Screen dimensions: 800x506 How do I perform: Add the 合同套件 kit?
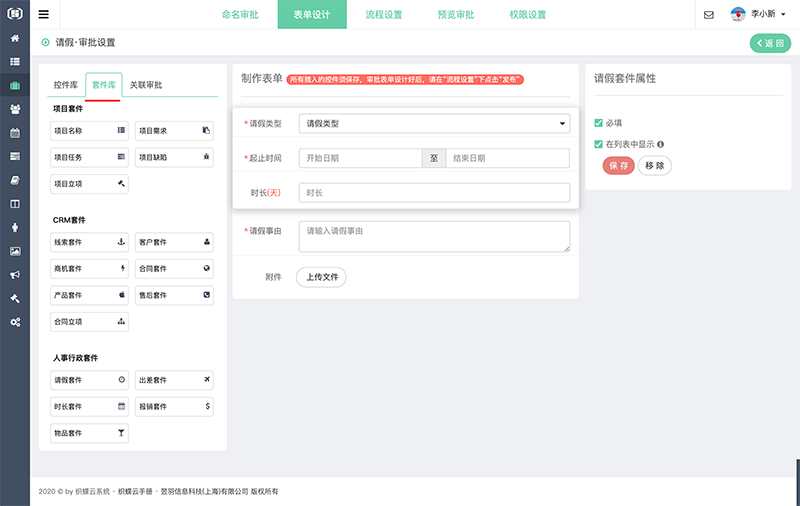pyautogui.click(x=174, y=268)
